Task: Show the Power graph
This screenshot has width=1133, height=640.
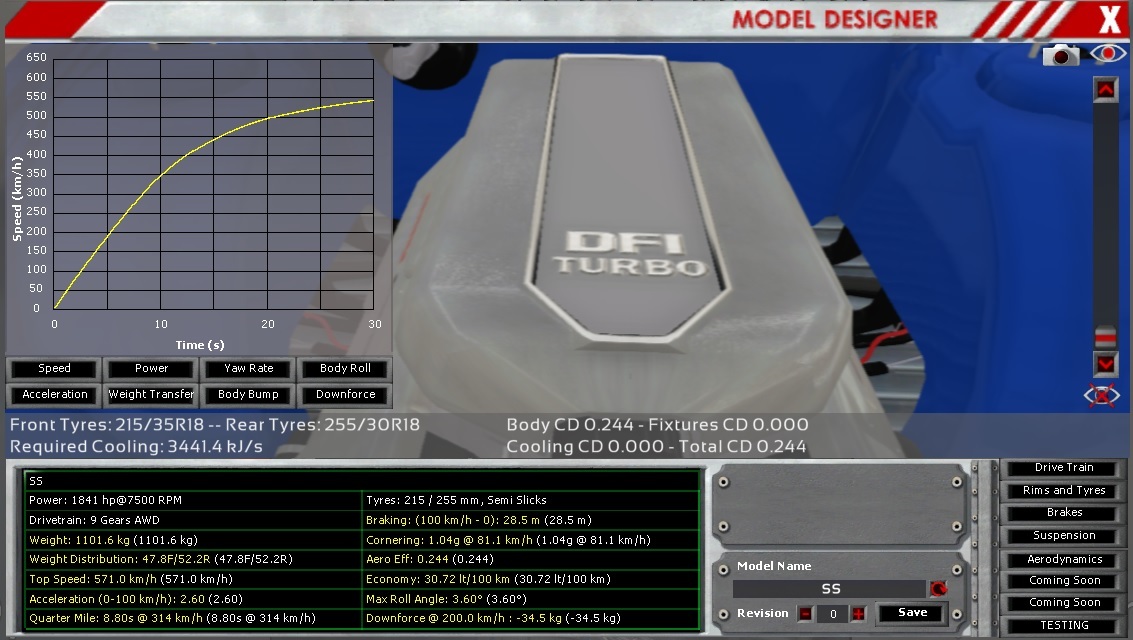Action: tap(151, 368)
